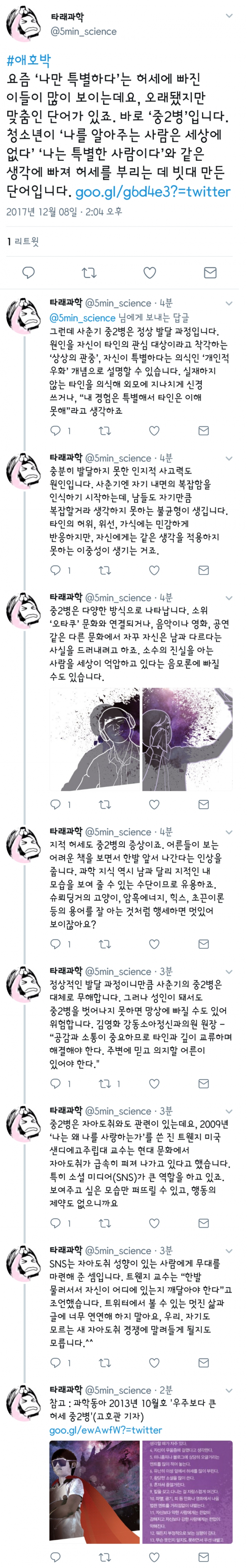Open chevron menu on '그런데 사춘기 중2병은' reply
This screenshot has height=1568, width=247.
[230, 303]
